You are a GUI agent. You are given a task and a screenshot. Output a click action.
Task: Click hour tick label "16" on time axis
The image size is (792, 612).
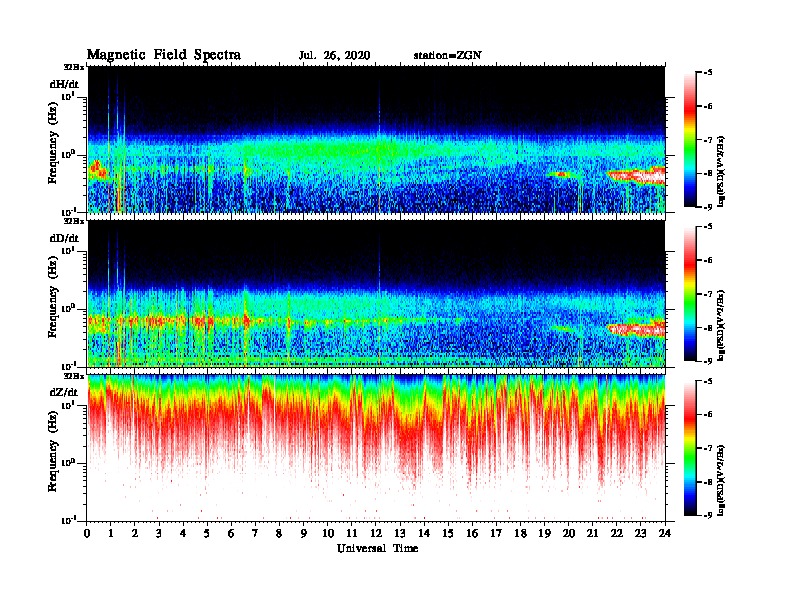pos(472,534)
